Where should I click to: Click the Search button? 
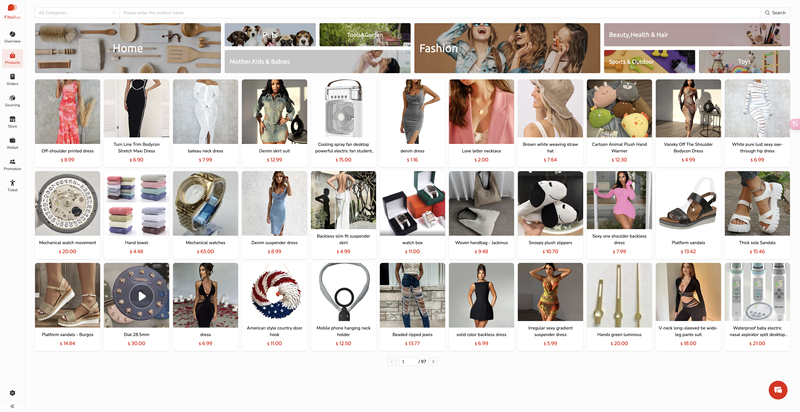(775, 13)
